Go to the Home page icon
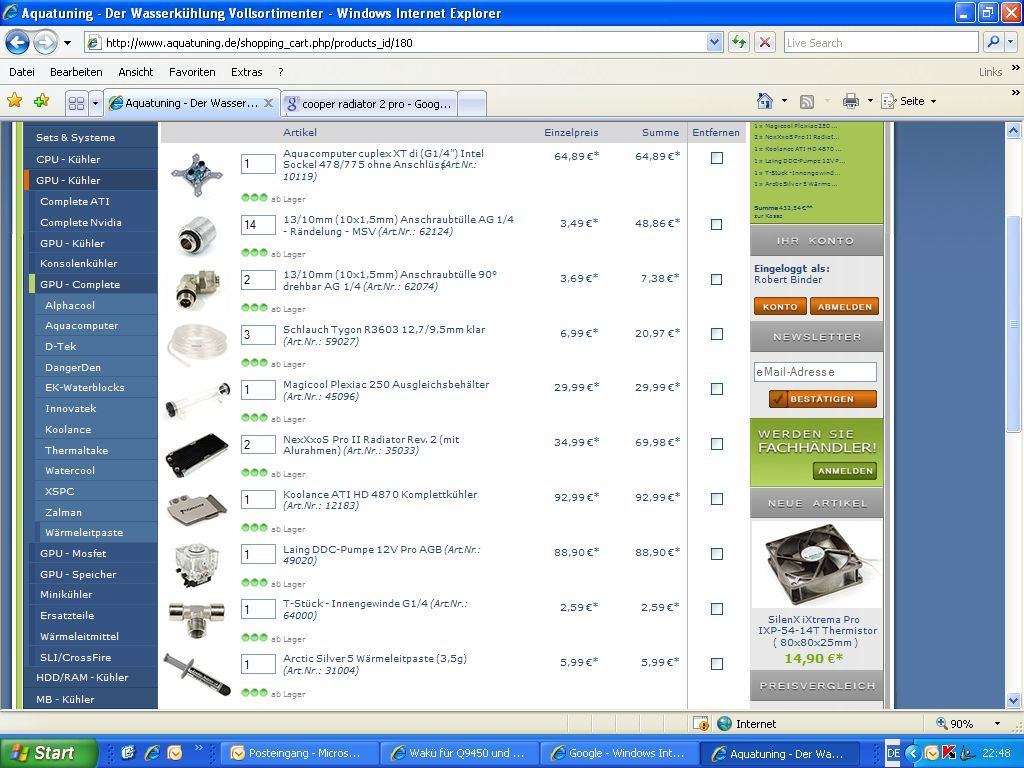Image resolution: width=1024 pixels, height=768 pixels. (x=765, y=101)
